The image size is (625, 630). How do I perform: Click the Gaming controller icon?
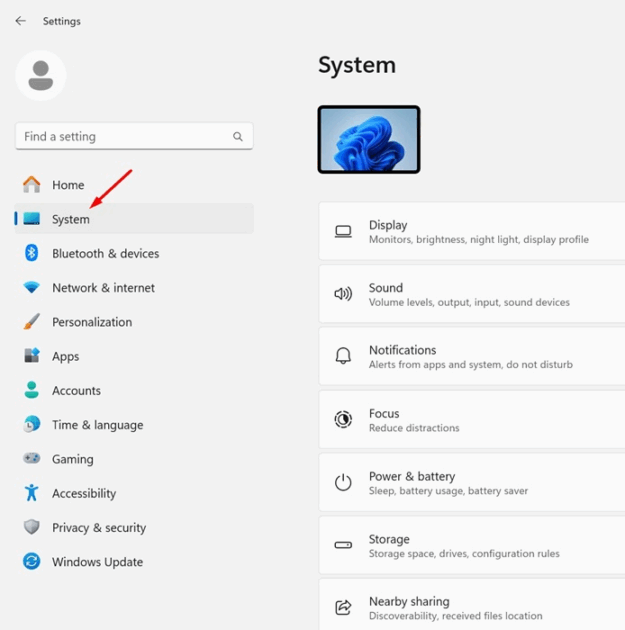pyautogui.click(x=31, y=458)
